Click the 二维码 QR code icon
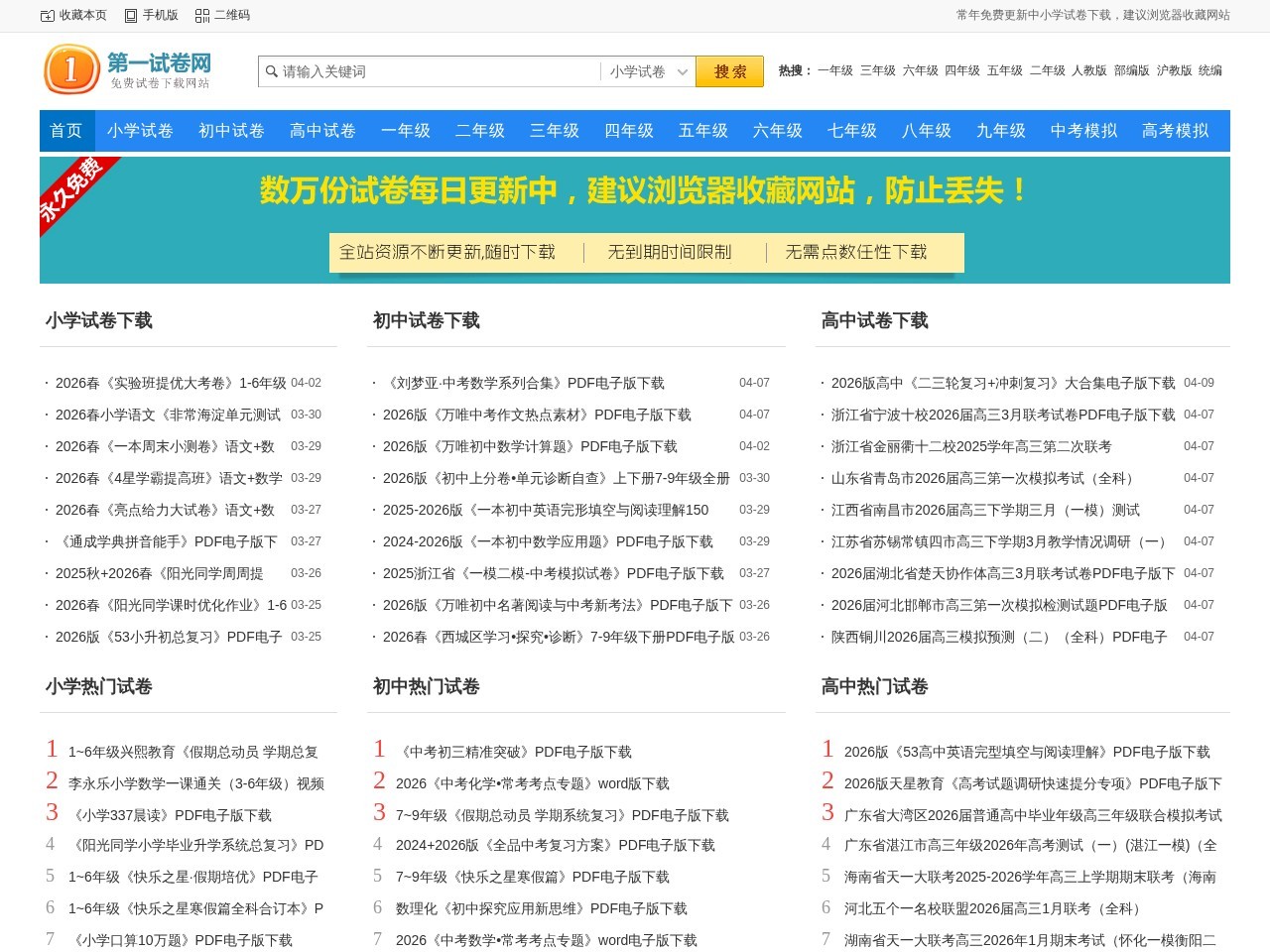The image size is (1270, 952). [x=201, y=16]
